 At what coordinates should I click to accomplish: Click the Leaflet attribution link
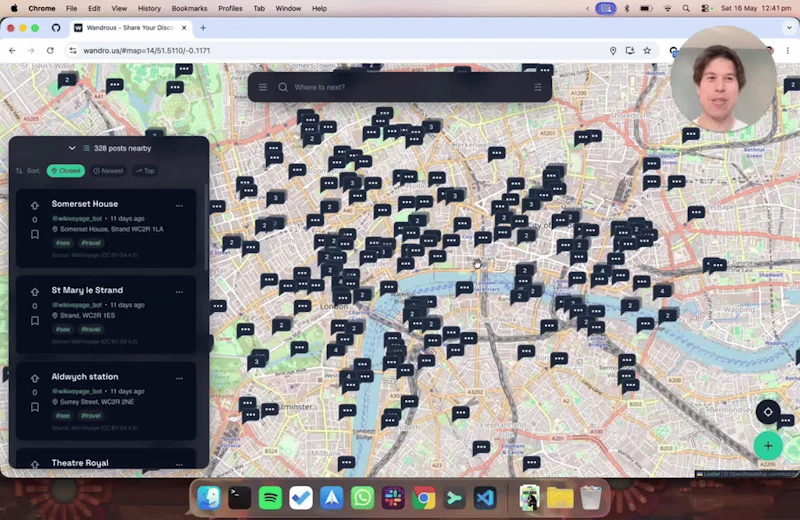click(x=711, y=474)
